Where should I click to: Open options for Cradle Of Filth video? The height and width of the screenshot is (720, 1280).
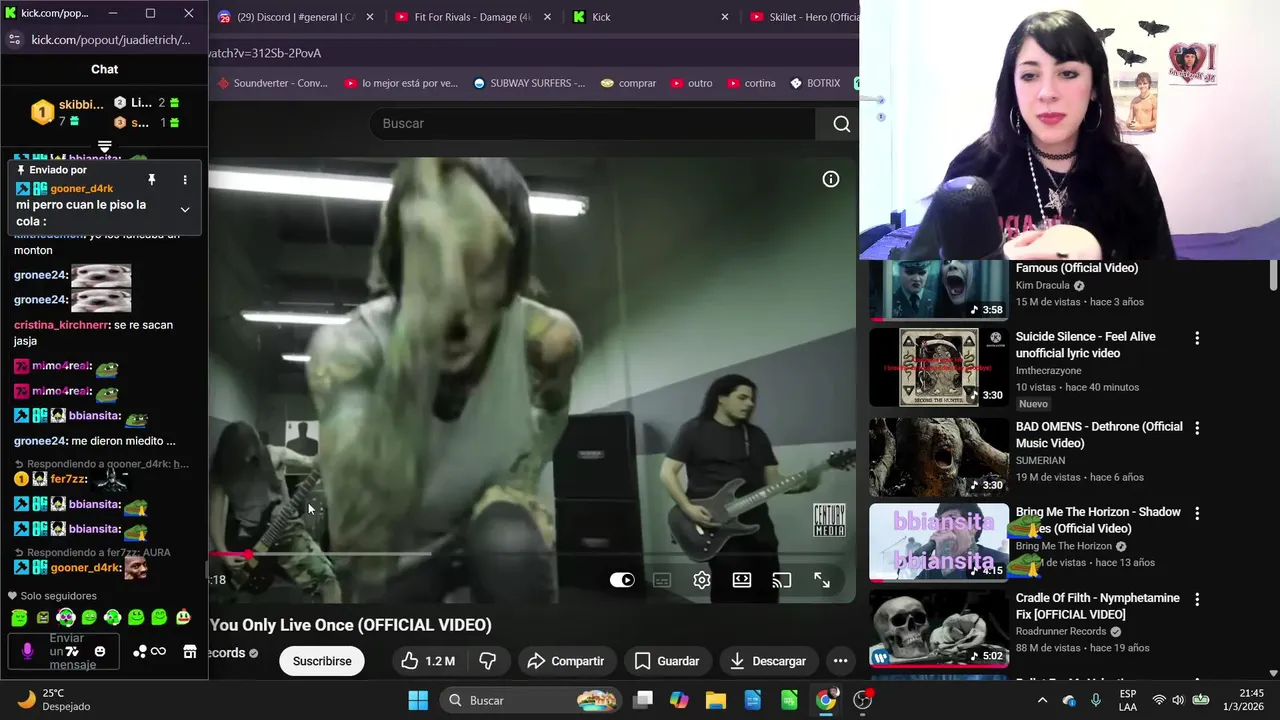pyautogui.click(x=1197, y=599)
